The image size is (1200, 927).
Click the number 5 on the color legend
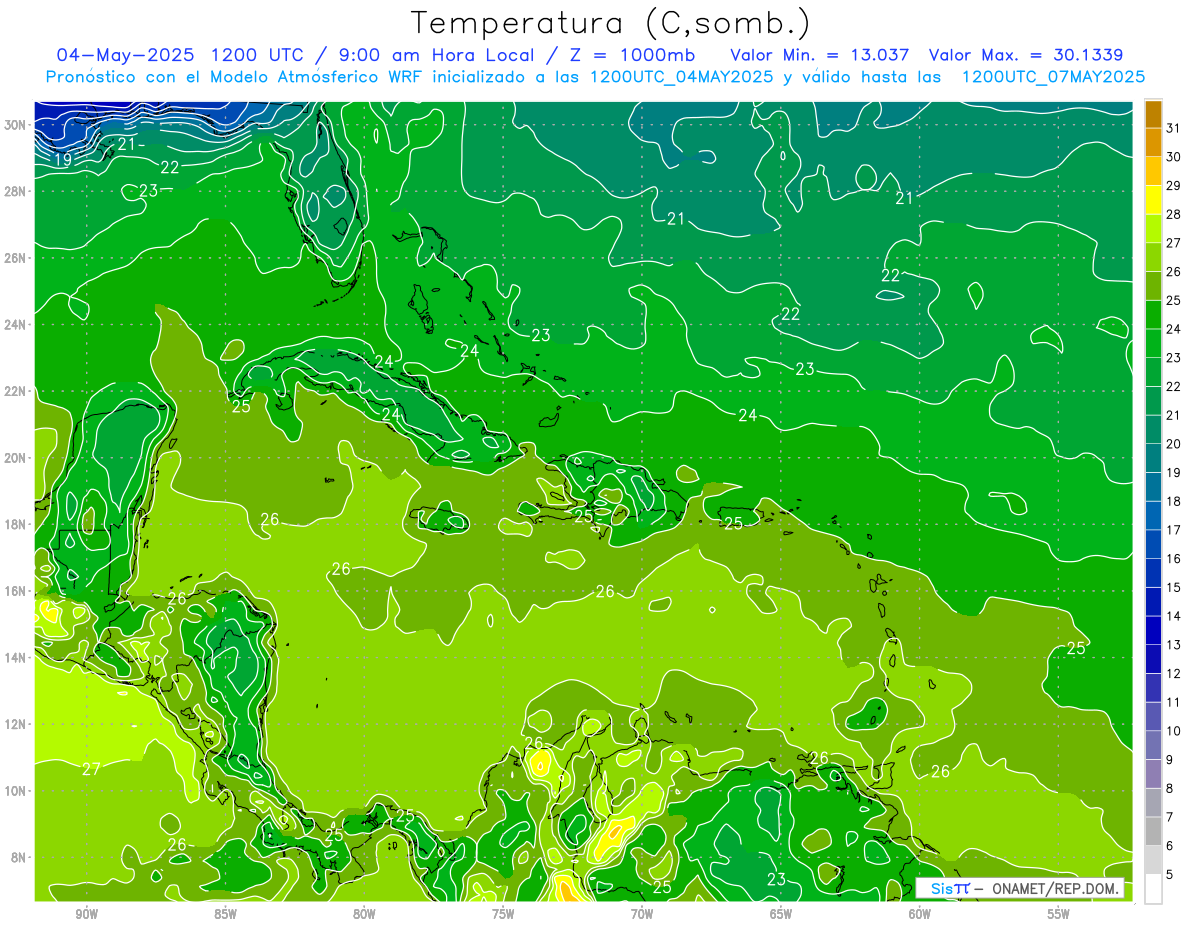pyautogui.click(x=1171, y=875)
